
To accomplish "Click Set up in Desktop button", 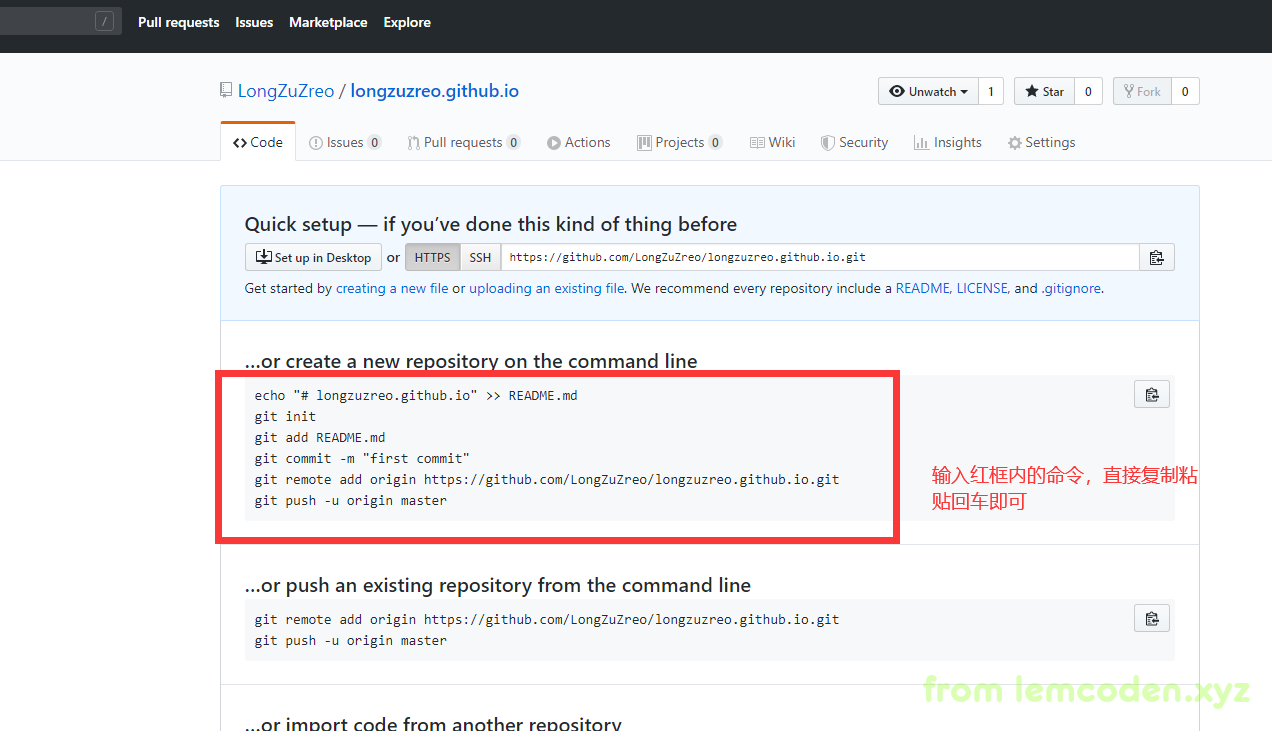I will coord(313,257).
